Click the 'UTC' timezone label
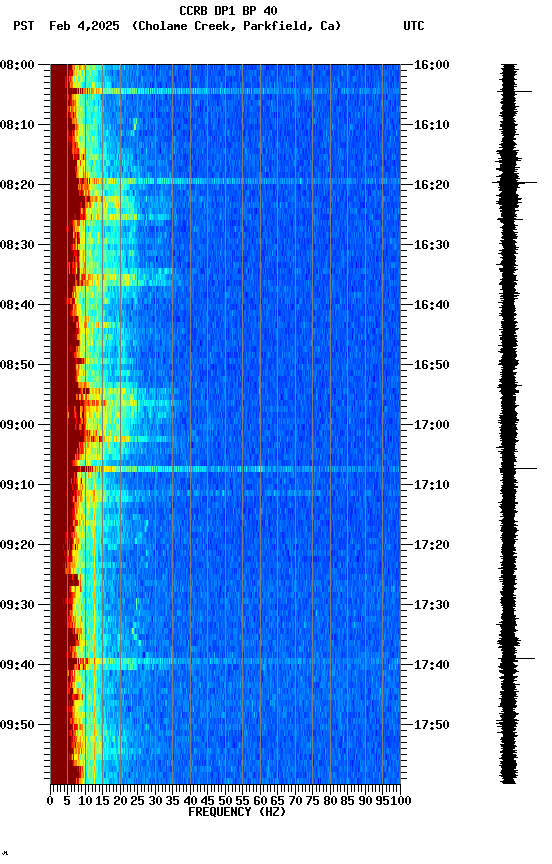 click(414, 26)
